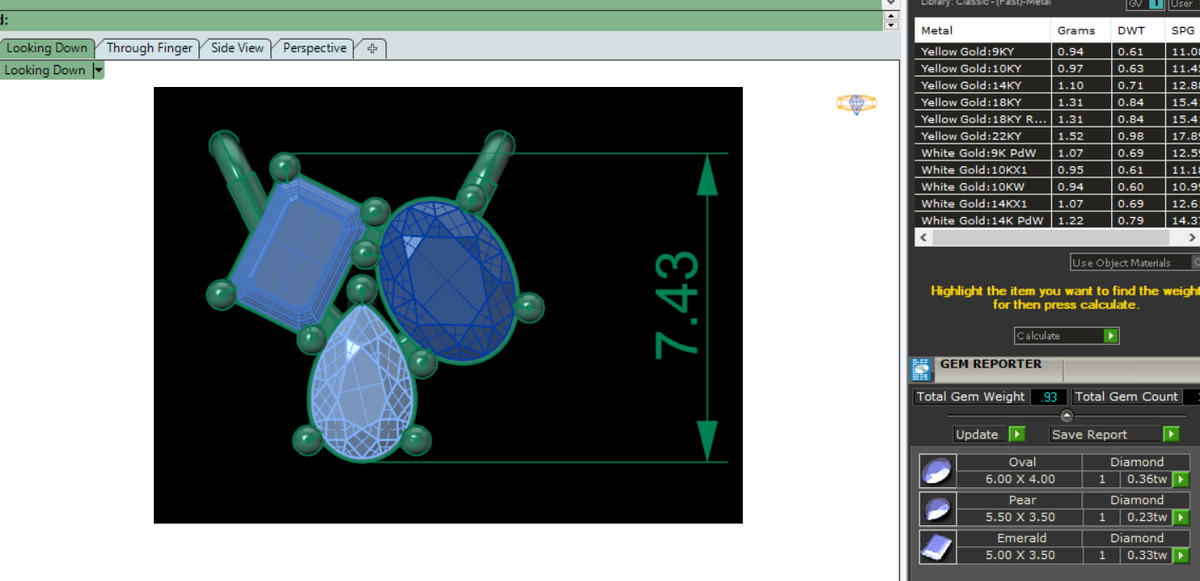This screenshot has width=1200, height=581.
Task: Toggle the GV button in metal library header
Action: [1135, 4]
